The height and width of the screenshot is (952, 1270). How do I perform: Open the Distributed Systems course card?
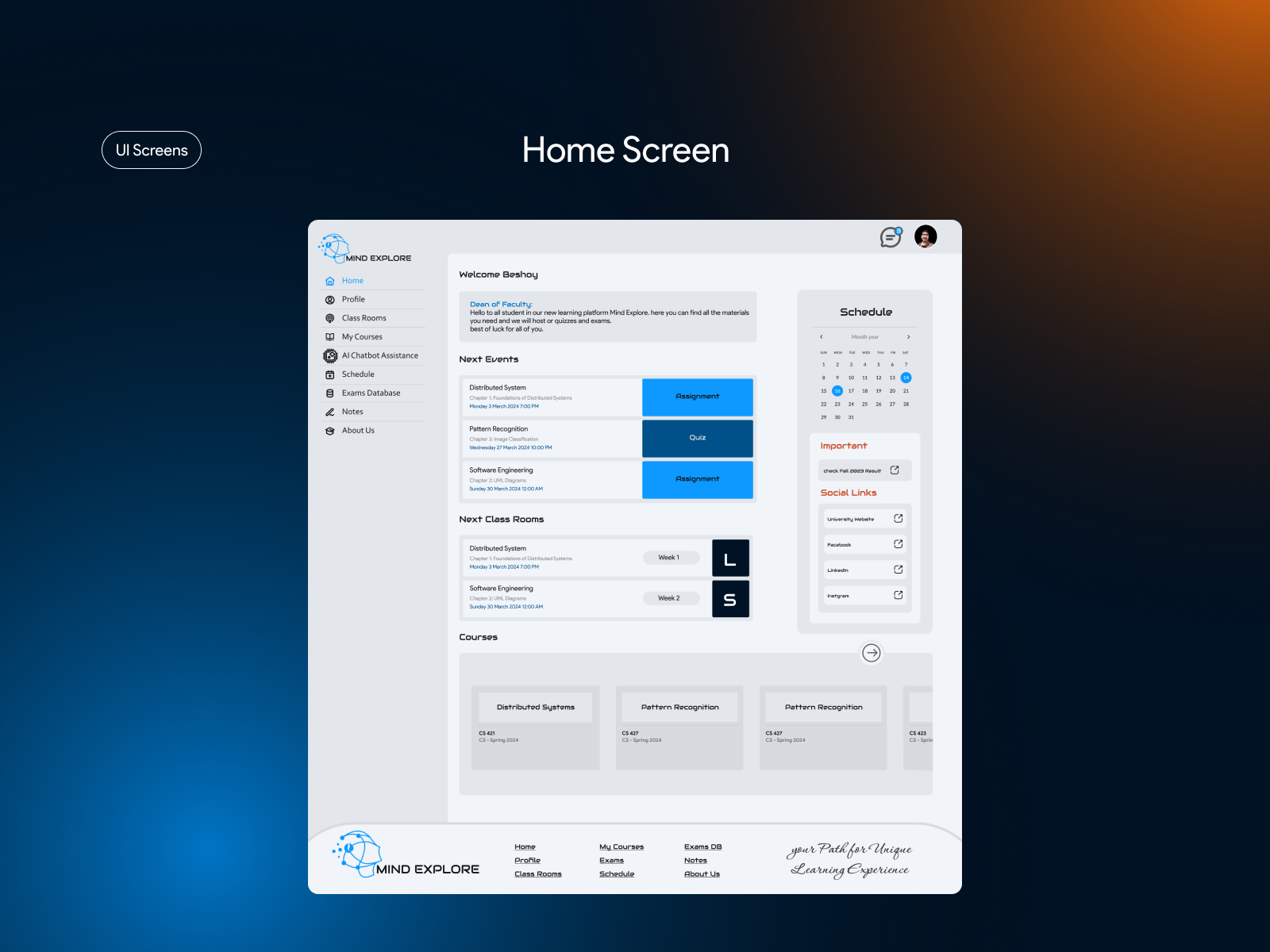click(x=535, y=727)
